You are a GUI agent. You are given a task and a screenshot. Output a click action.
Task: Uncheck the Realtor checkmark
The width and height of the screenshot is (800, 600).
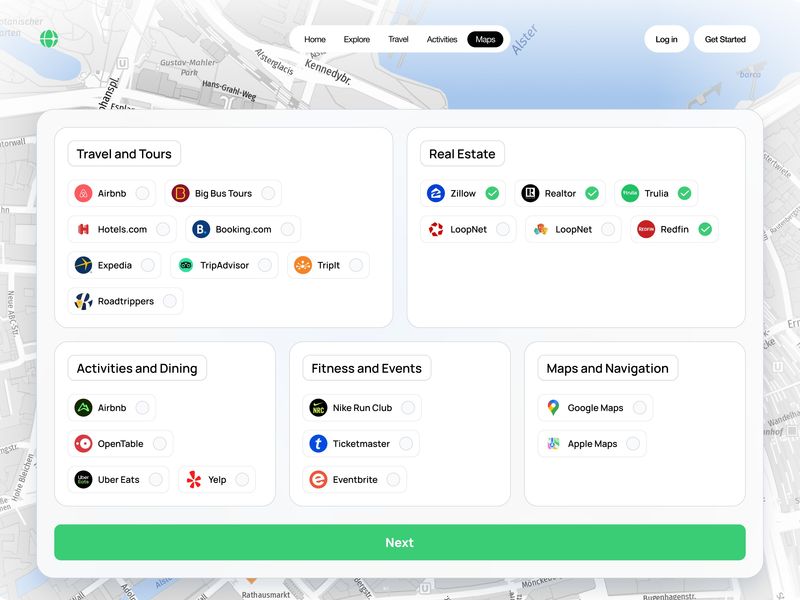tap(592, 193)
